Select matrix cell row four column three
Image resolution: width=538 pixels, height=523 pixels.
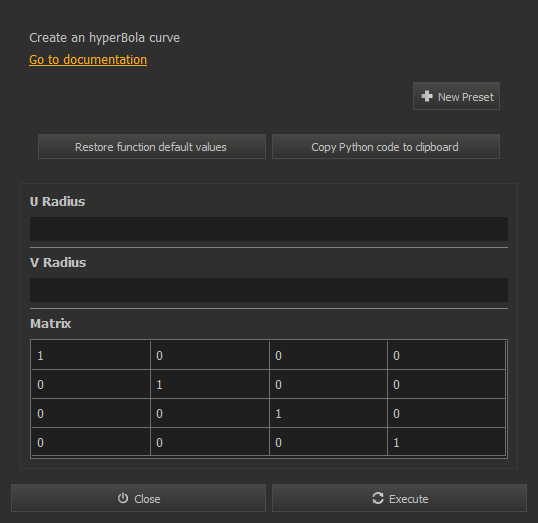click(x=328, y=442)
